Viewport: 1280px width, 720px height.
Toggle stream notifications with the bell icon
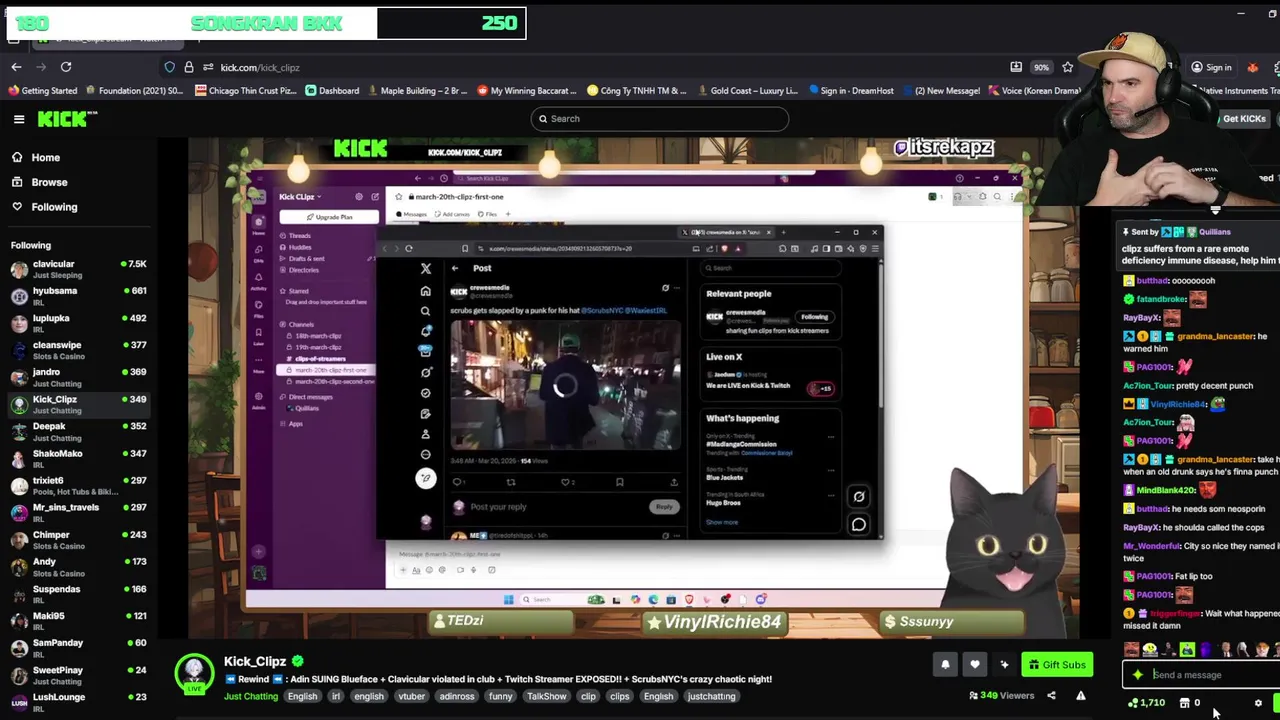(945, 665)
